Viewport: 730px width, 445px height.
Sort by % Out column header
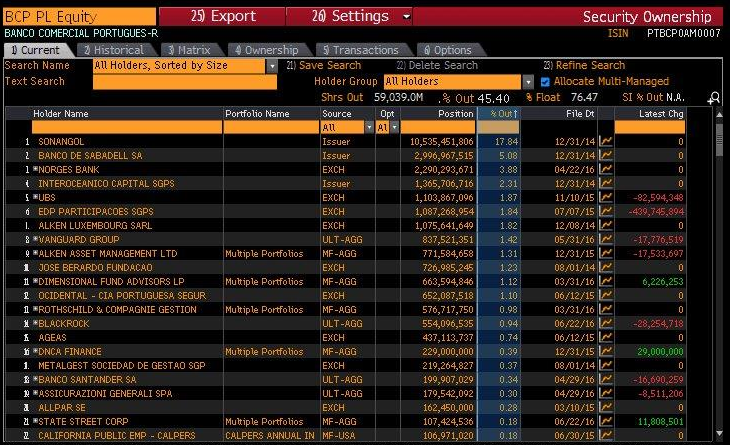498,114
